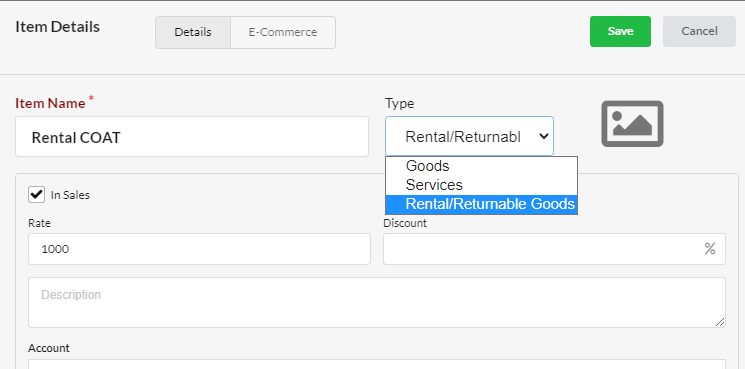Image resolution: width=745 pixels, height=369 pixels.
Task: Click the Account field at the bottom
Action: [x=377, y=364]
